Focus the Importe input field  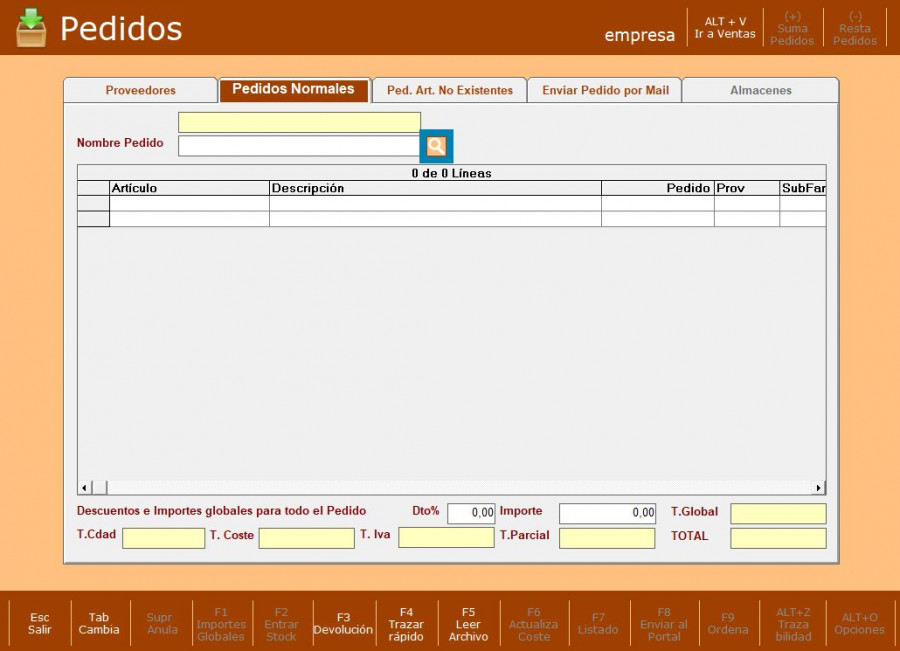click(x=607, y=513)
